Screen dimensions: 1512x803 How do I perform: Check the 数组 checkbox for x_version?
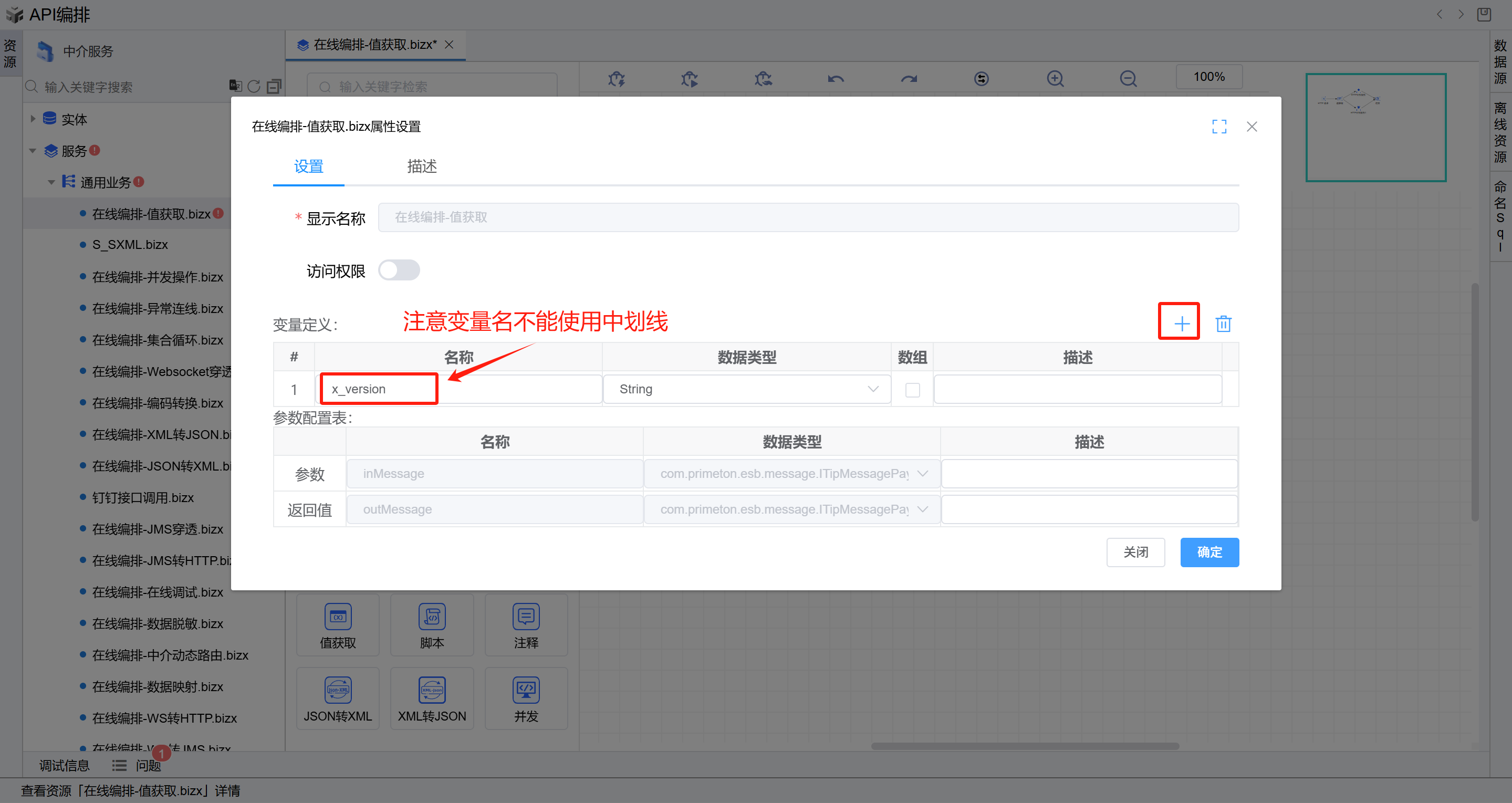pyautogui.click(x=912, y=389)
